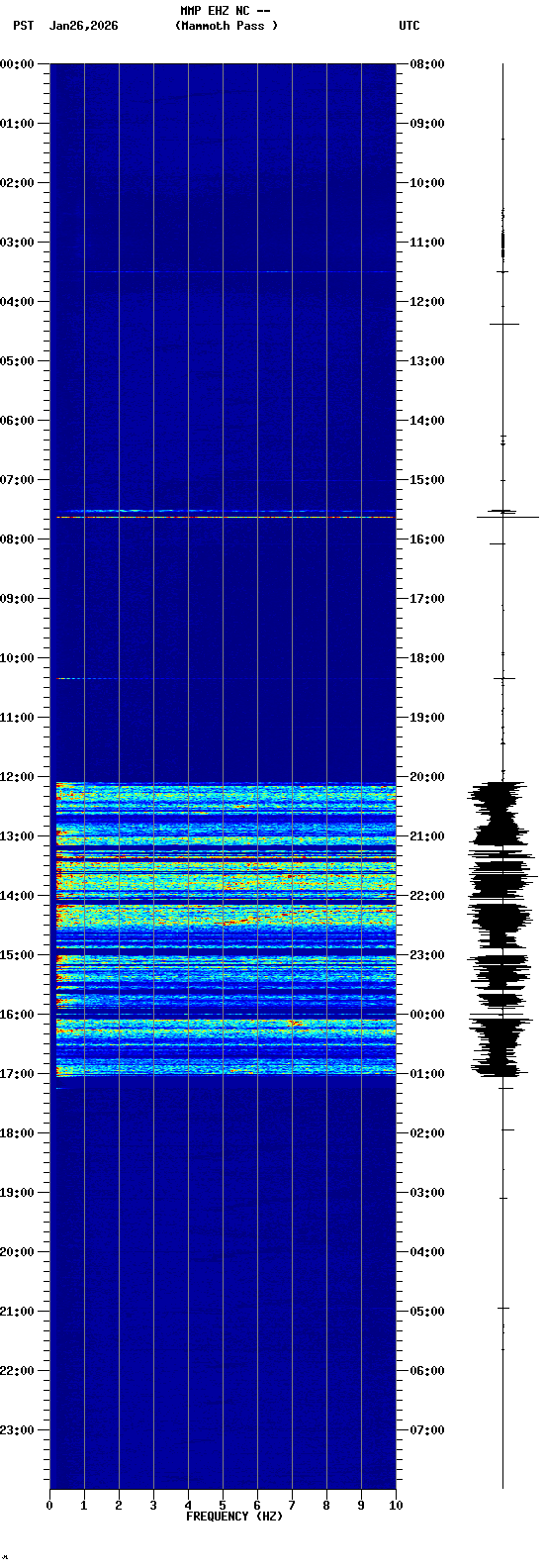This screenshot has height=1568, width=546.
Task: Click the 16:00 label on PST axis
Action: (17, 1015)
